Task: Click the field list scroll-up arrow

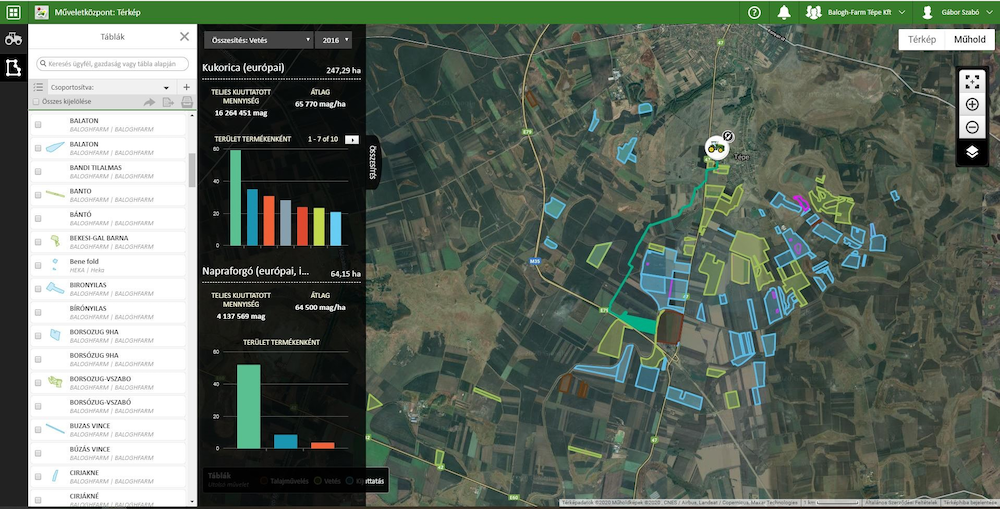Action: click(192, 117)
